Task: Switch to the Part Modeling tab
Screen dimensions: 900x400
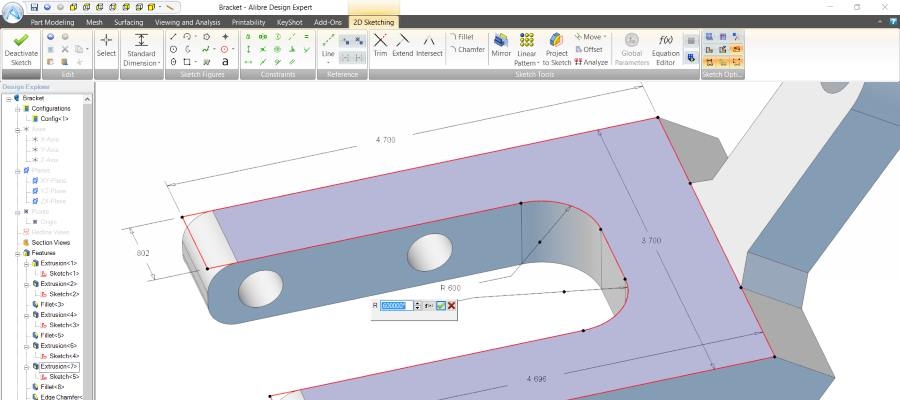Action: pyautogui.click(x=52, y=22)
